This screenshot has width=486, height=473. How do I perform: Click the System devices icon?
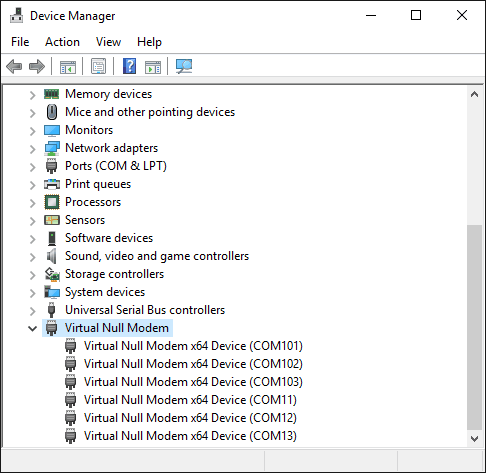coord(52,292)
